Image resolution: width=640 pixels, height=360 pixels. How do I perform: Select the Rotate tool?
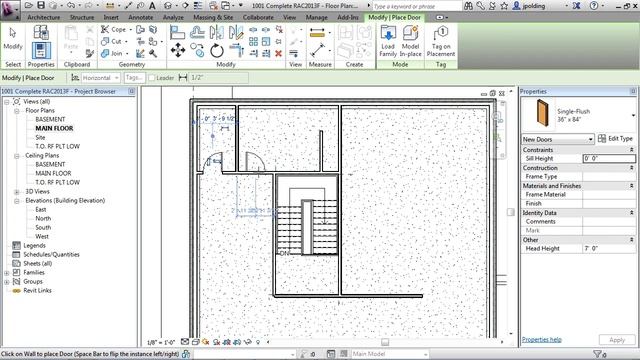tap(217, 51)
